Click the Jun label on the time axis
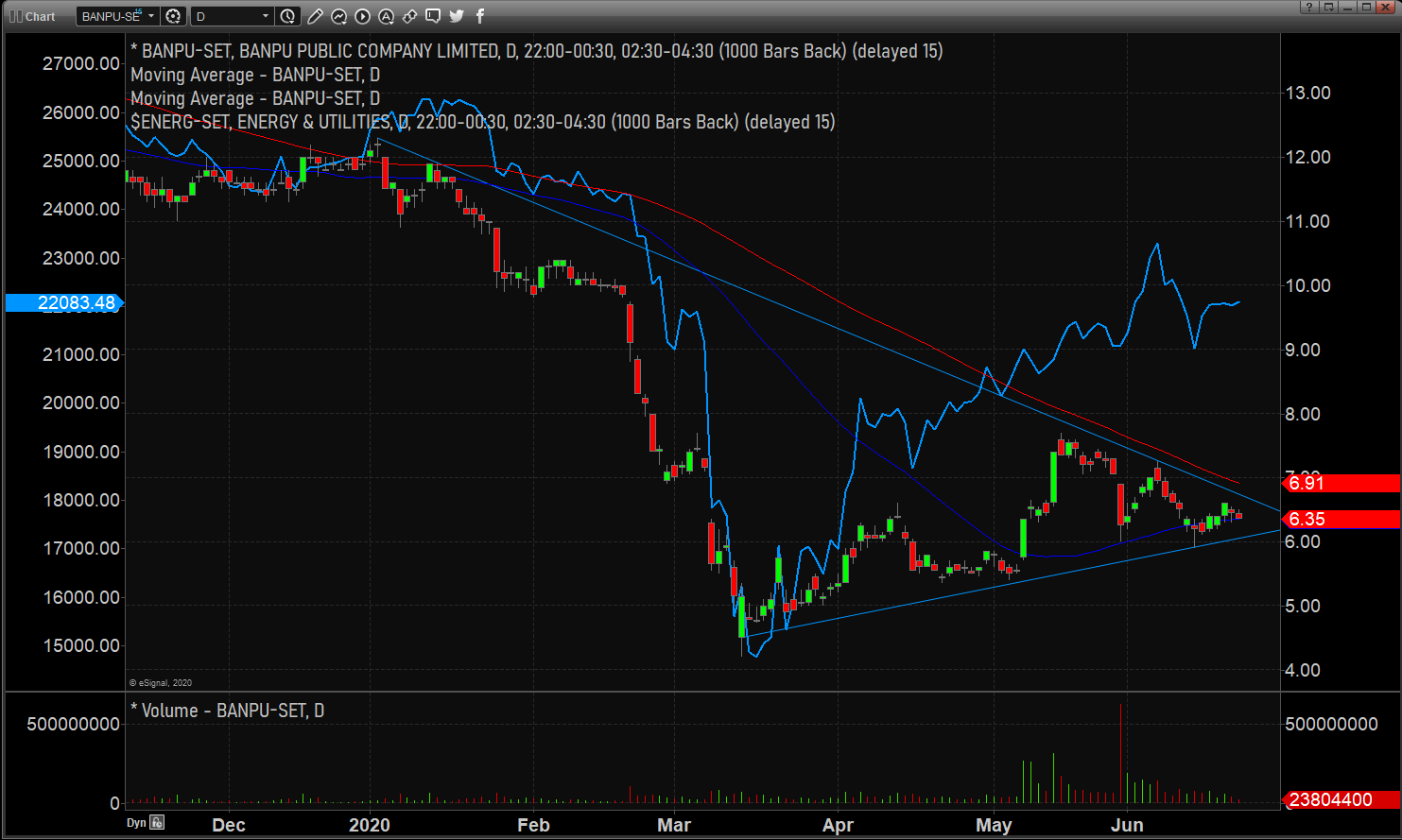Image resolution: width=1402 pixels, height=840 pixels. point(1127,825)
